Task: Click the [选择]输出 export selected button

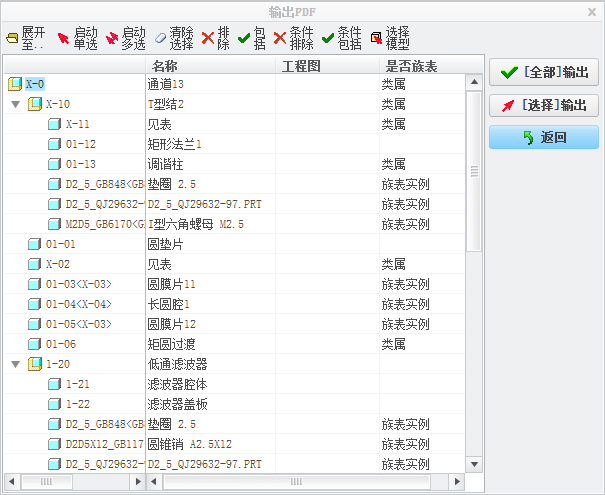Action: click(x=544, y=105)
